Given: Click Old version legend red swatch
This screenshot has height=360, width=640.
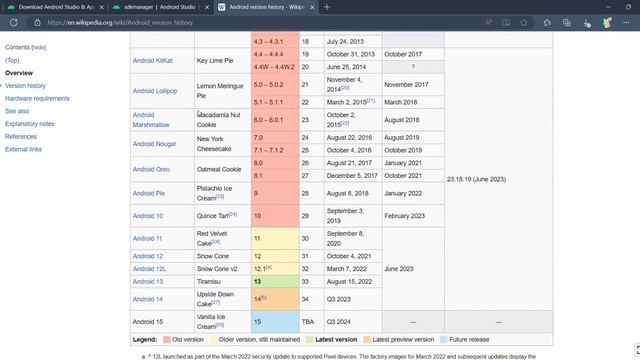Looking at the screenshot, I should pos(167,340).
